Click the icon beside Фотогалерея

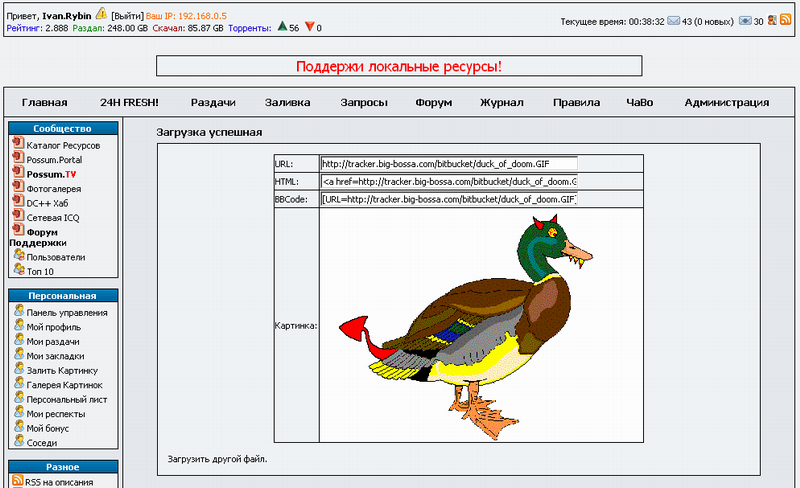point(18,186)
